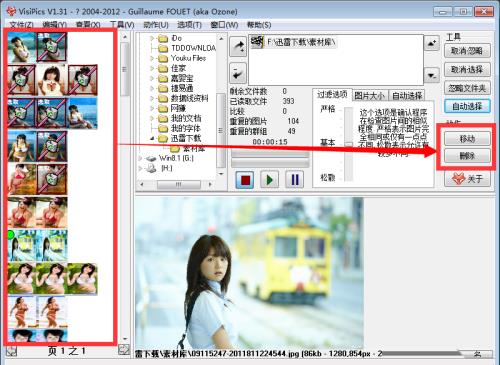Switch to the 过滤选项 tab
500x365 pixels.
(x=332, y=95)
